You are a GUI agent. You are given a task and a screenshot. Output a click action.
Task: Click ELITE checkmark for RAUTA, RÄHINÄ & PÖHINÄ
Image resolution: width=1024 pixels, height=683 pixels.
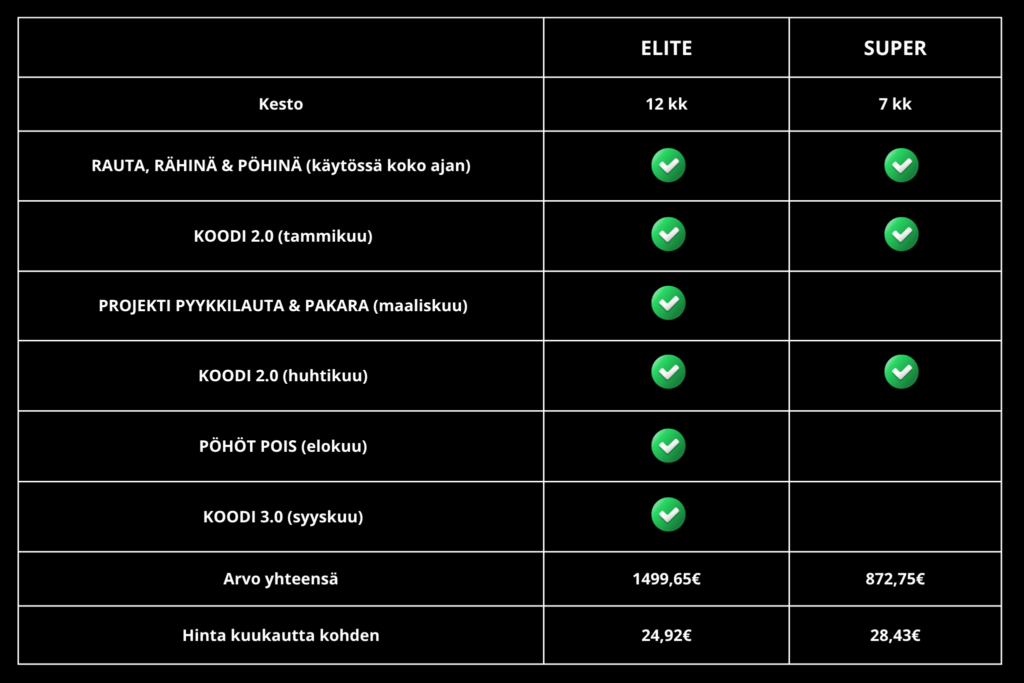tap(668, 165)
